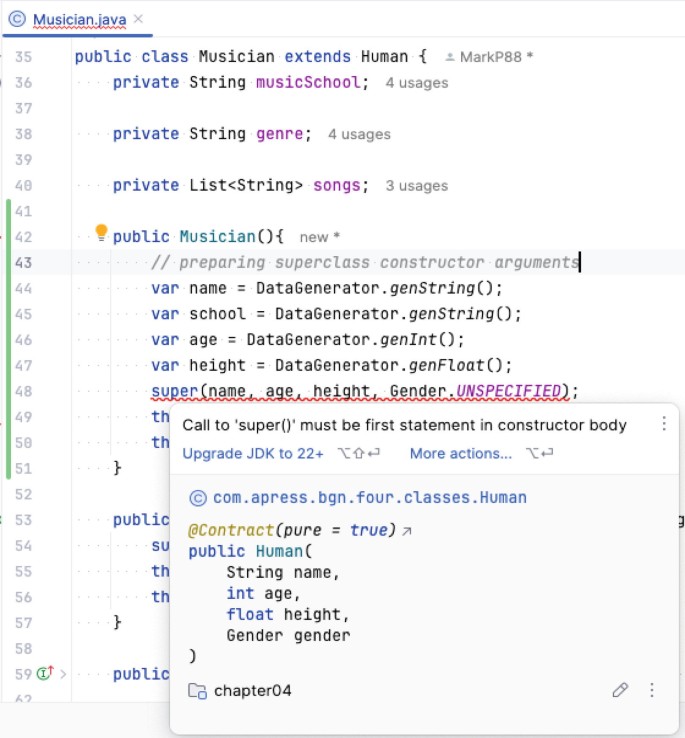Click the MarkP88 author inlay hint
Viewport: 685px width, 738px height.
pos(496,57)
